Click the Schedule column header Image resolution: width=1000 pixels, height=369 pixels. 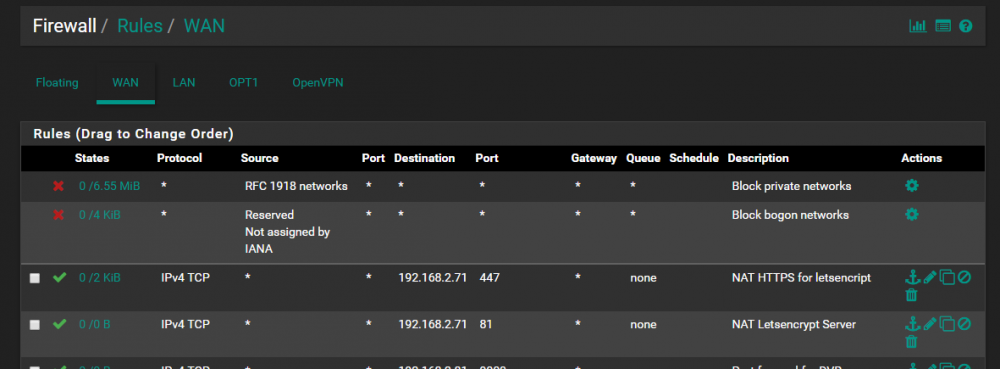[694, 158]
